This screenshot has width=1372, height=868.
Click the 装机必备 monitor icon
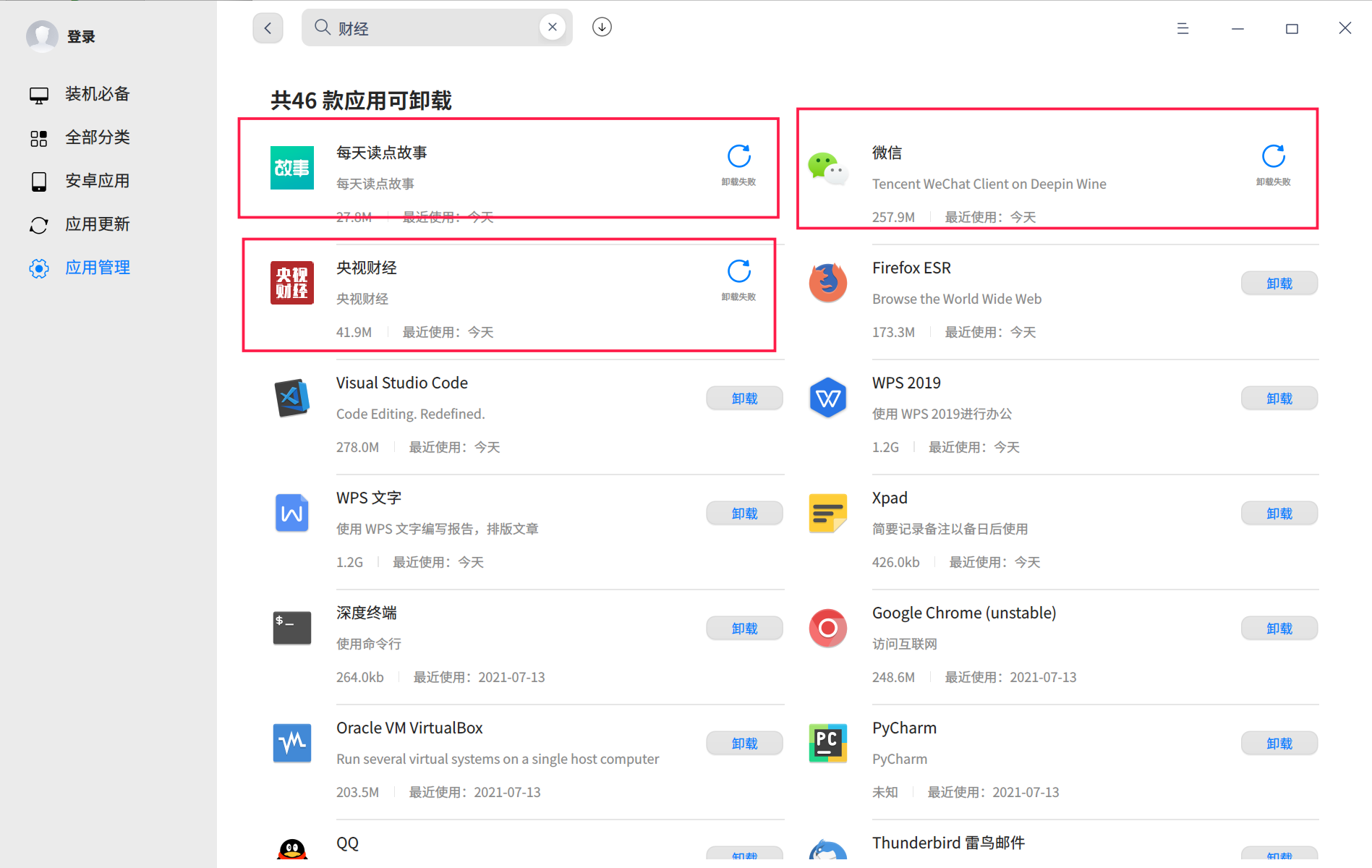[39, 95]
